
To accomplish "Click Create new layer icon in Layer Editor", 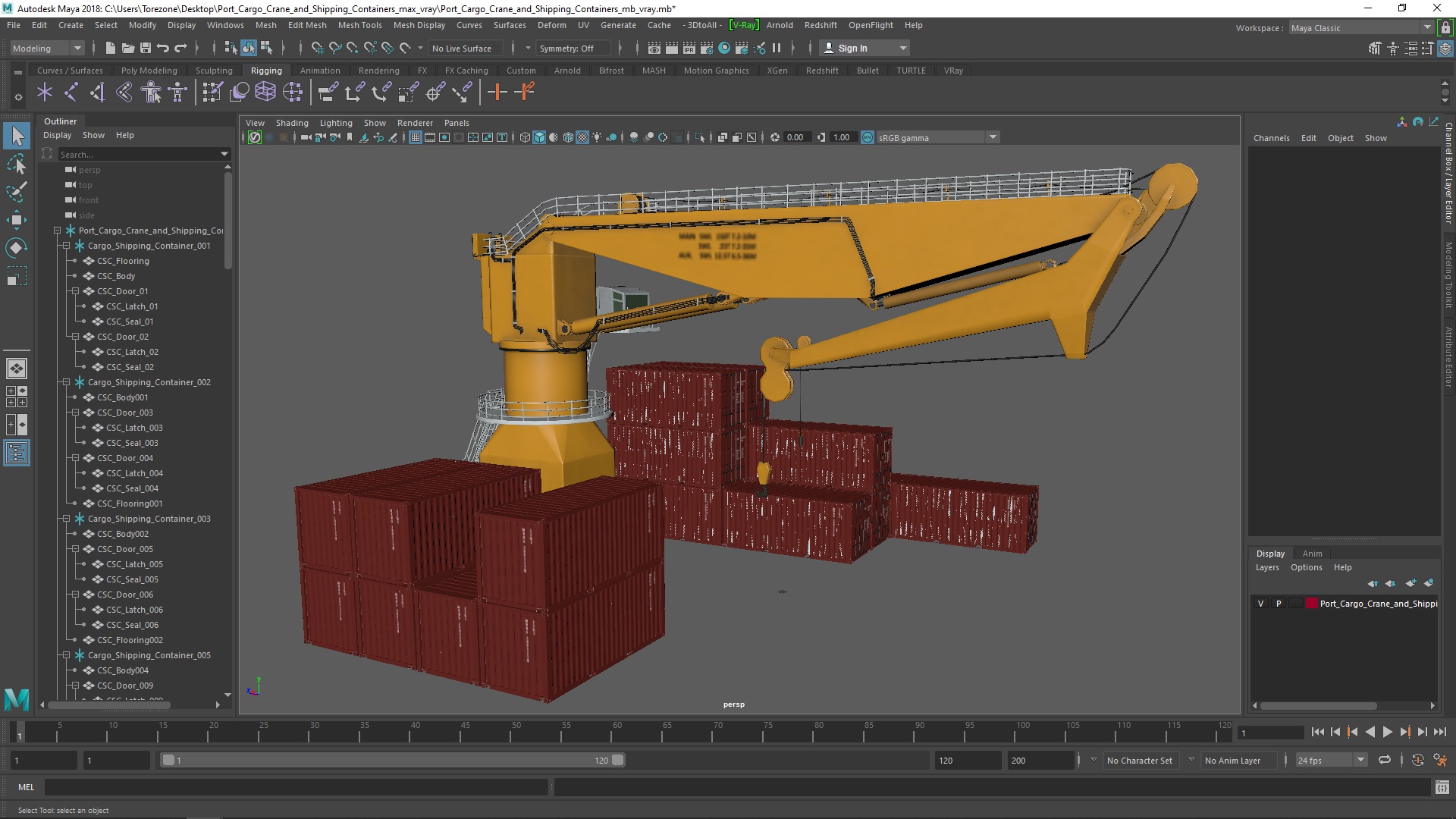I will [x=1410, y=583].
